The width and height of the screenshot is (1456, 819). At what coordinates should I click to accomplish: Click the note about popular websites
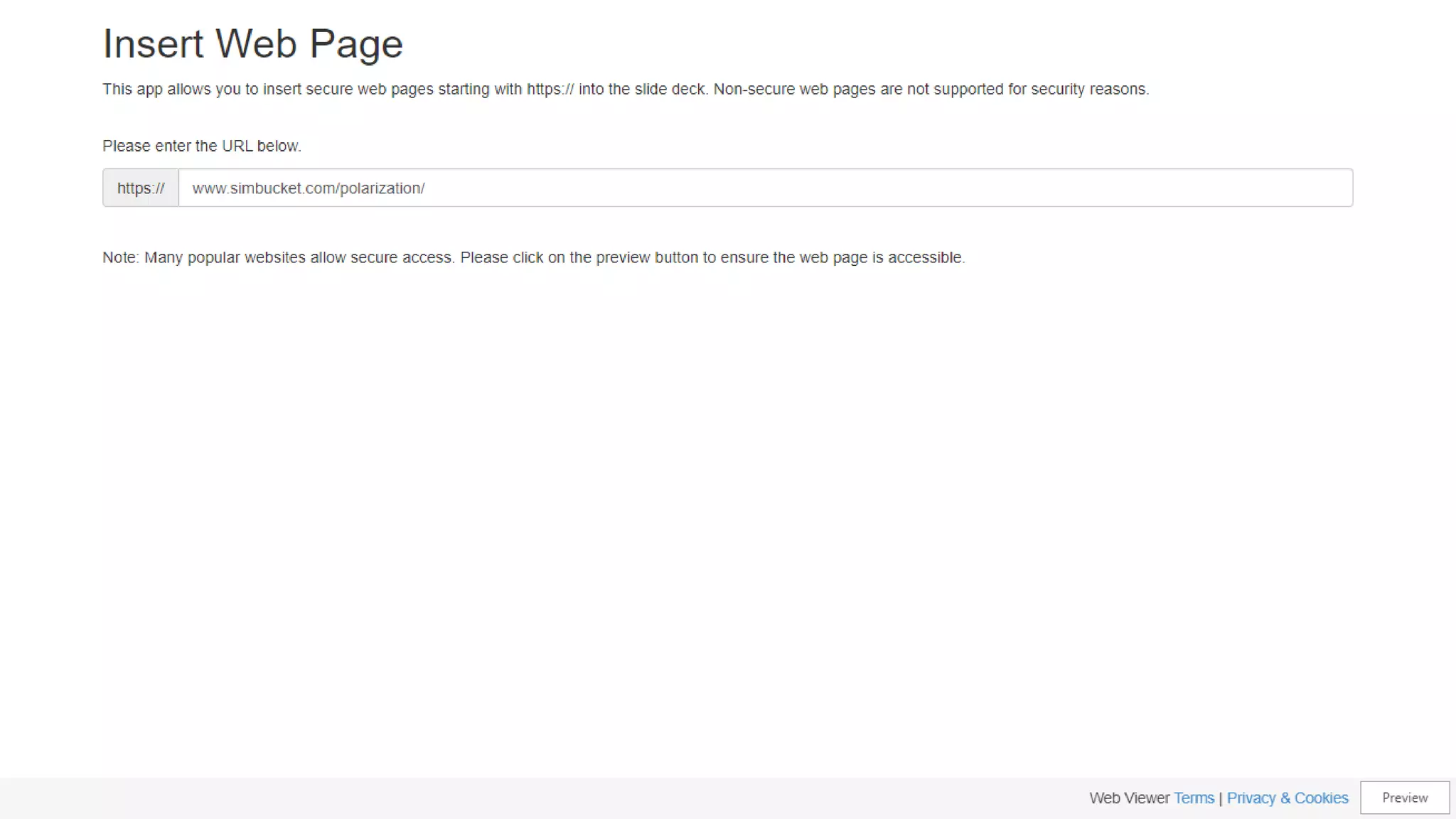coord(533,257)
